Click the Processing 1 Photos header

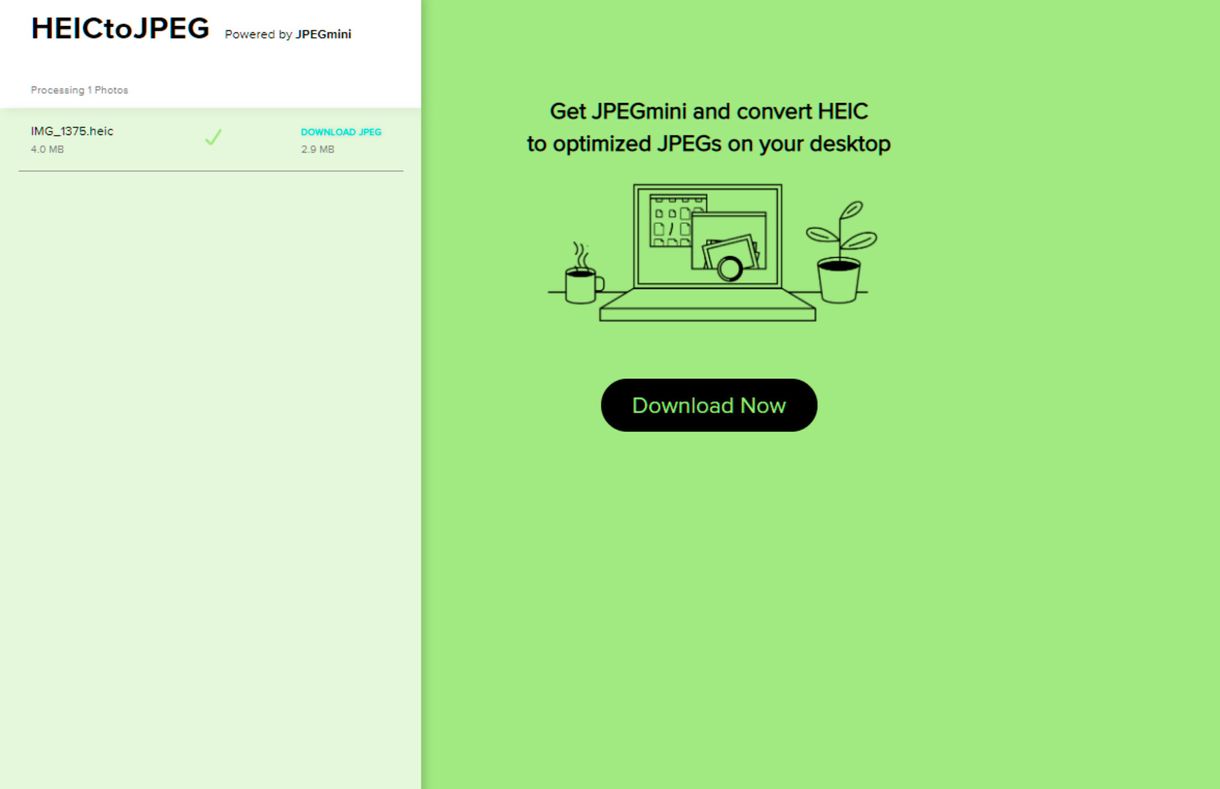[79, 89]
